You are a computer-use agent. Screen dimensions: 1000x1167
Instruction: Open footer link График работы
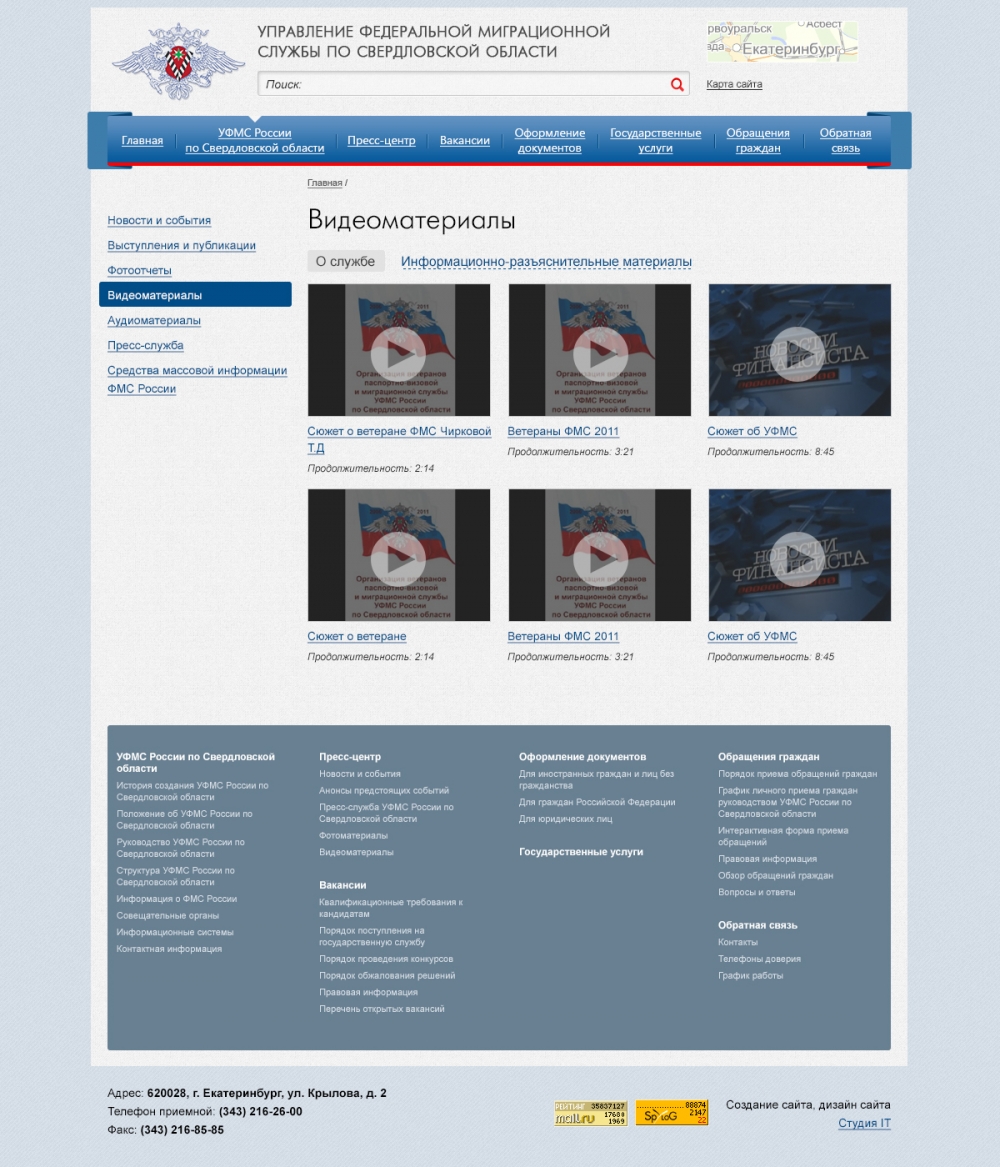click(x=751, y=975)
